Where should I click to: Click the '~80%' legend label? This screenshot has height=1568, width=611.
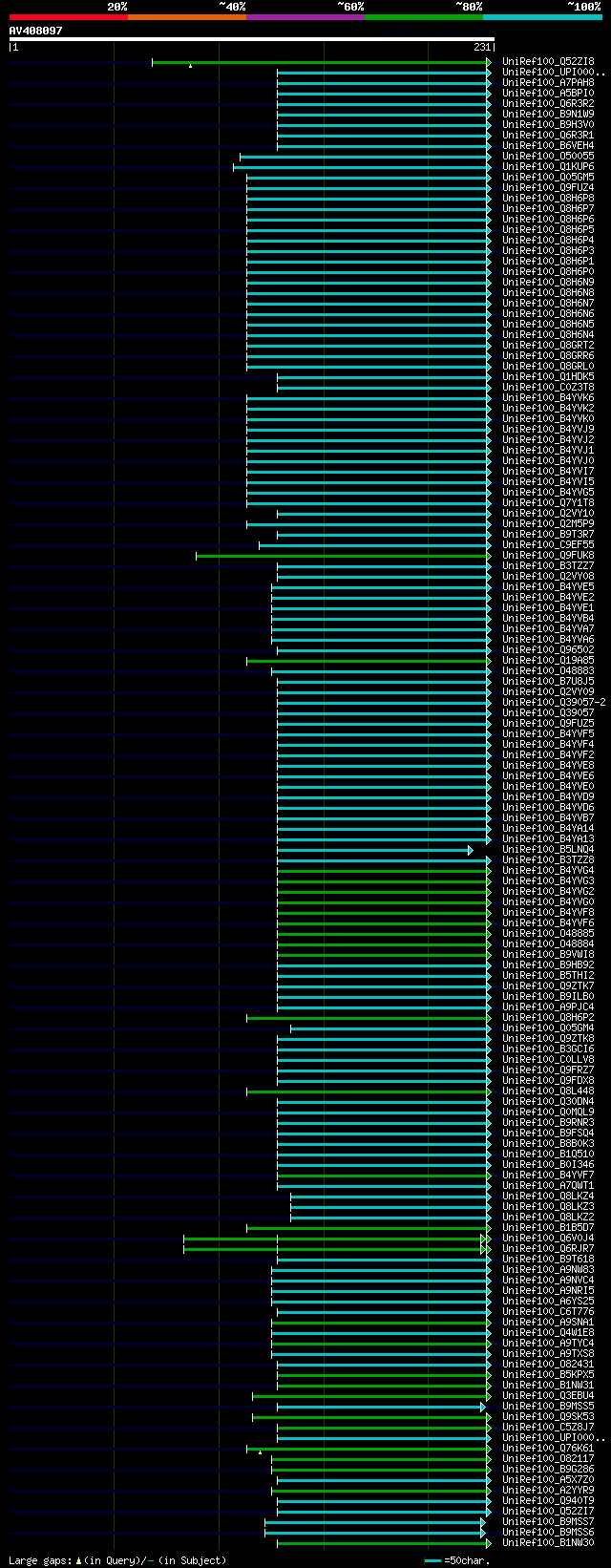(x=469, y=7)
